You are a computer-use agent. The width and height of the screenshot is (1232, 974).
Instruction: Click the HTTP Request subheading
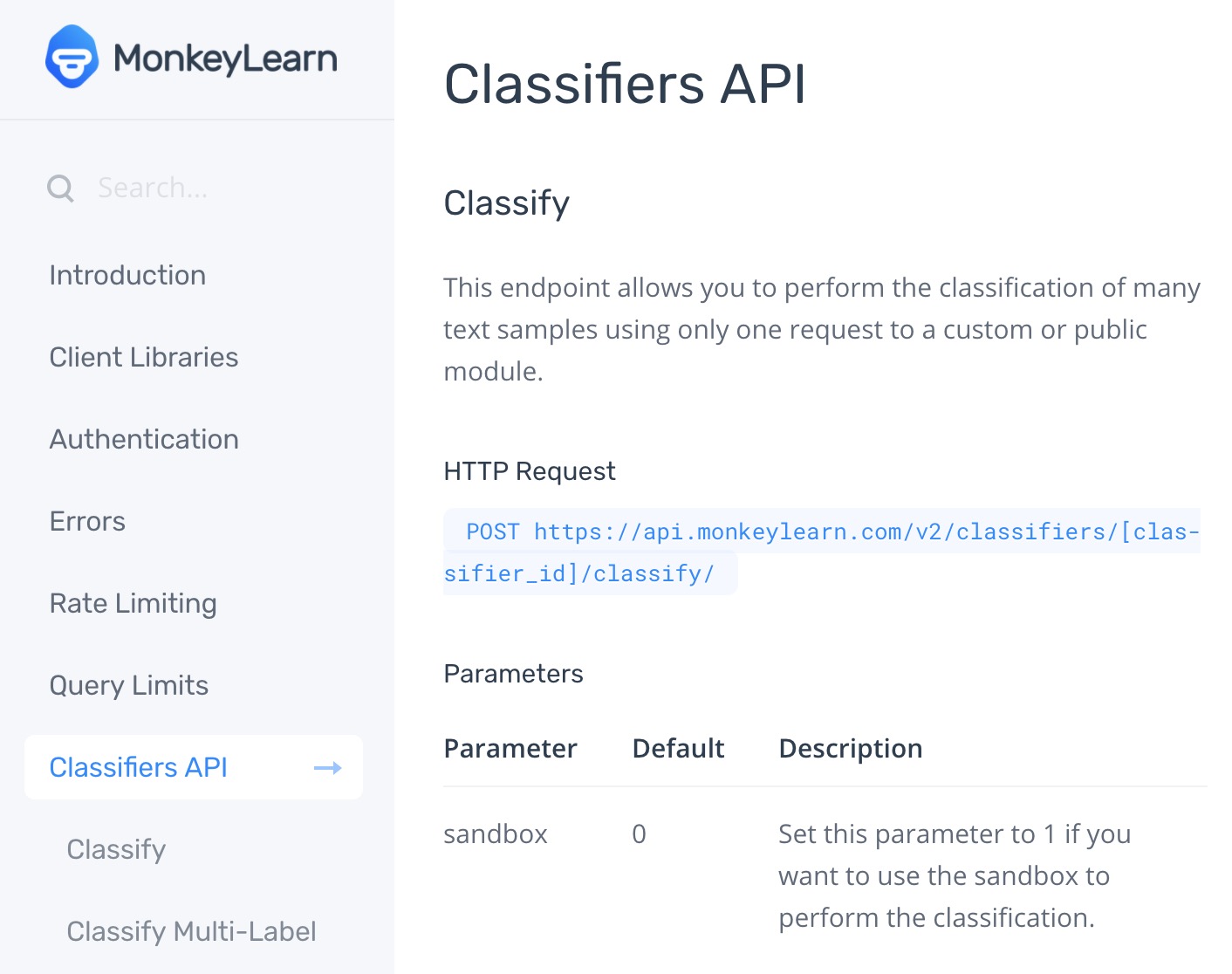coord(530,471)
